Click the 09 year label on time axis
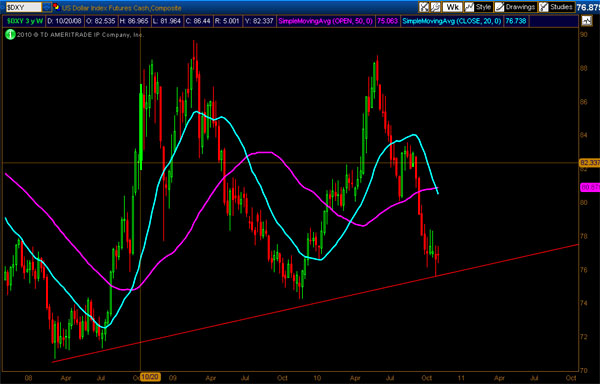Image resolution: width=600 pixels, height=384 pixels. coord(172,378)
